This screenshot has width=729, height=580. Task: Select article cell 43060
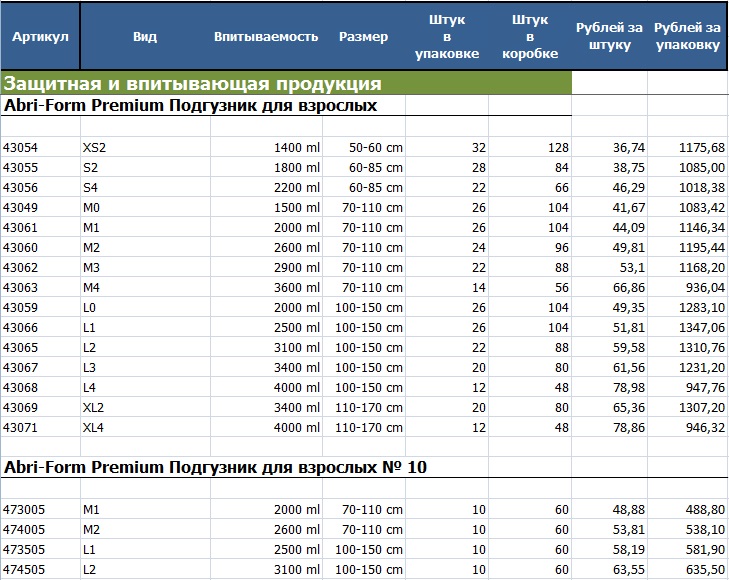point(40,247)
